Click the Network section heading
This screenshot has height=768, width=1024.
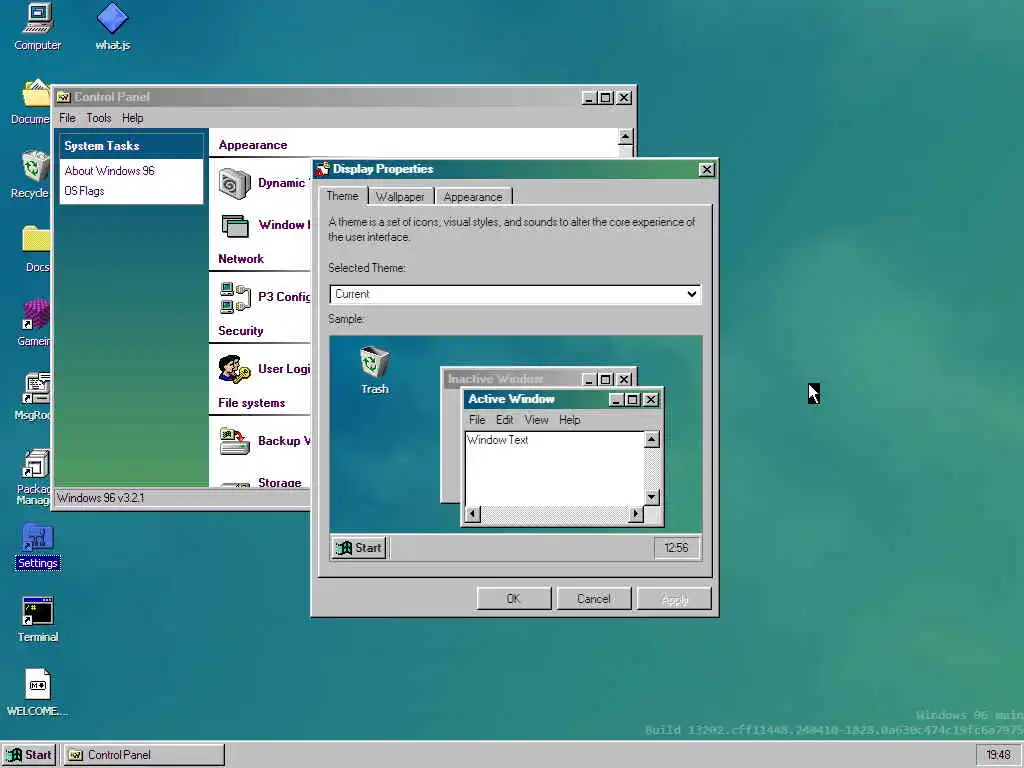[241, 259]
